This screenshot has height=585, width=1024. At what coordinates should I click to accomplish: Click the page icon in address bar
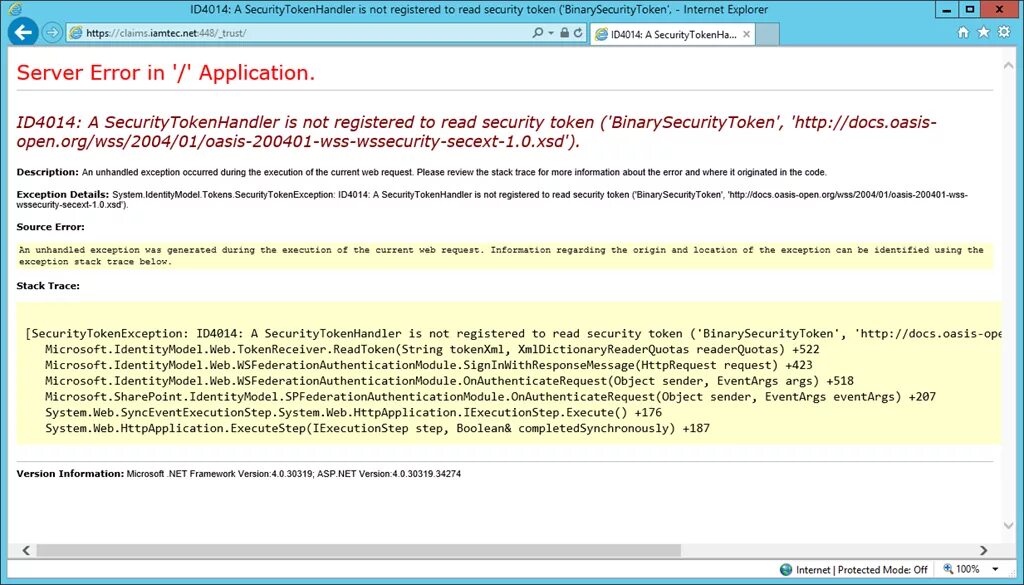(76, 33)
